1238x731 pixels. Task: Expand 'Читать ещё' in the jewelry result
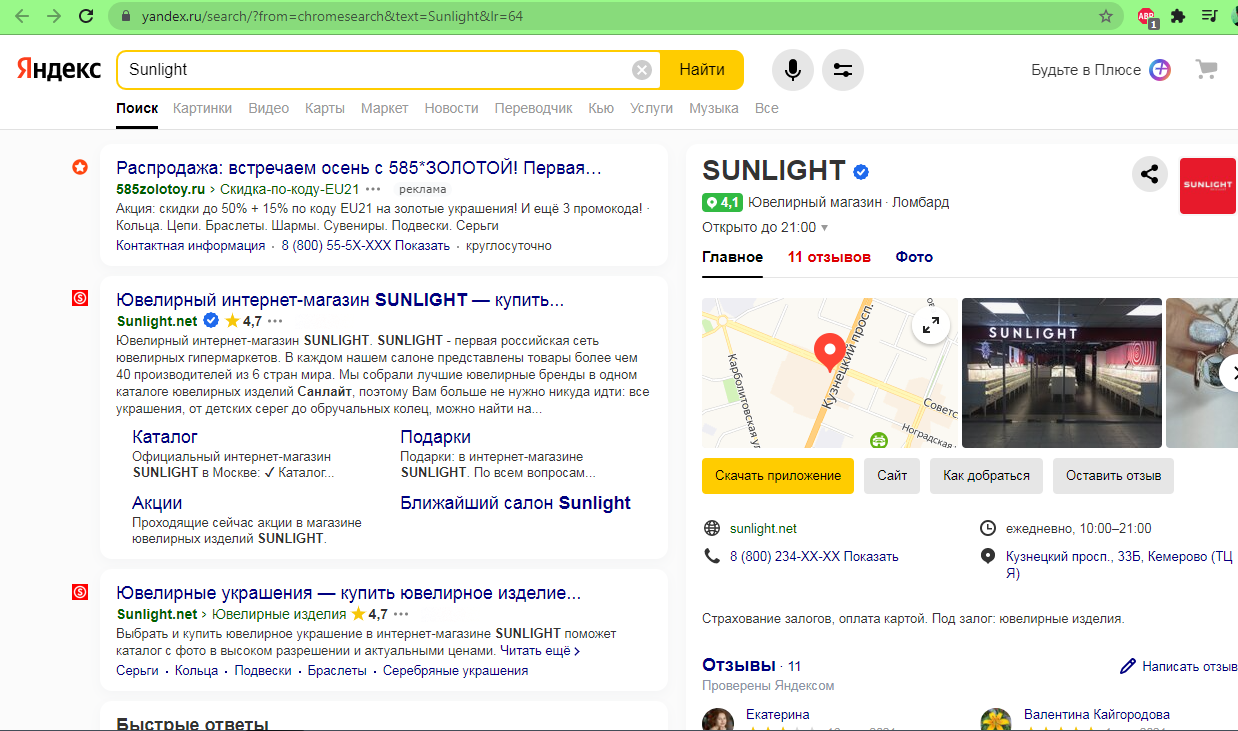540,651
